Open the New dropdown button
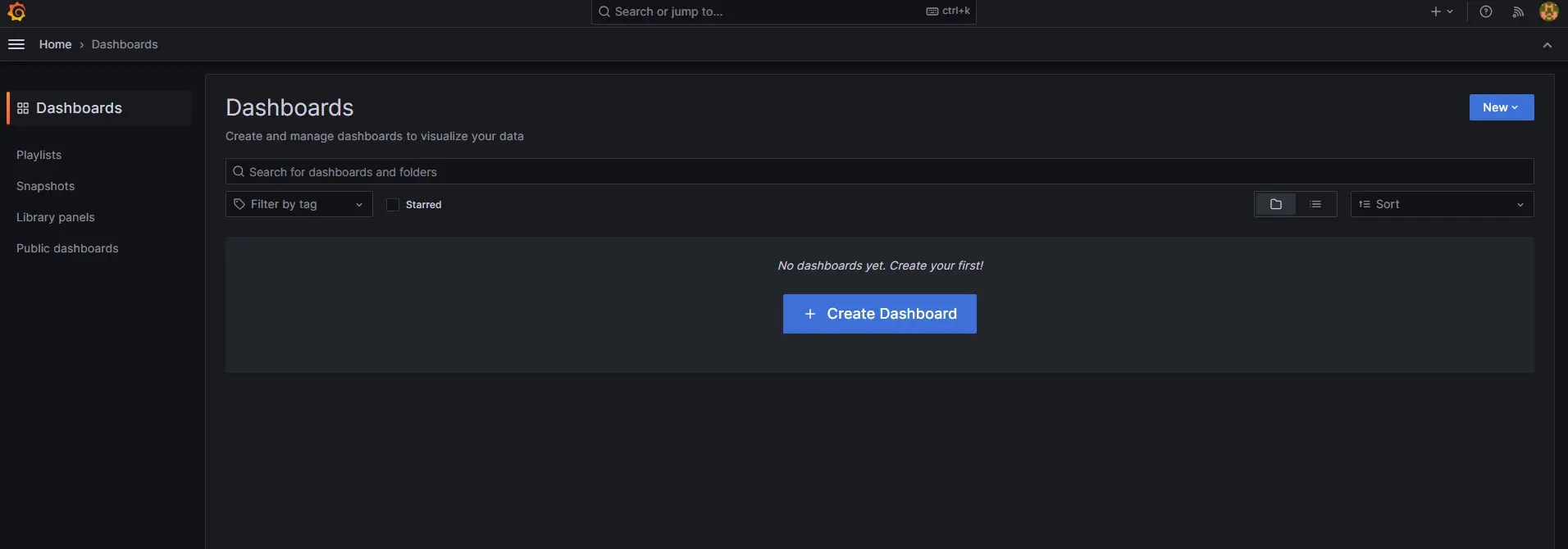Image resolution: width=1568 pixels, height=549 pixels. pos(1501,107)
